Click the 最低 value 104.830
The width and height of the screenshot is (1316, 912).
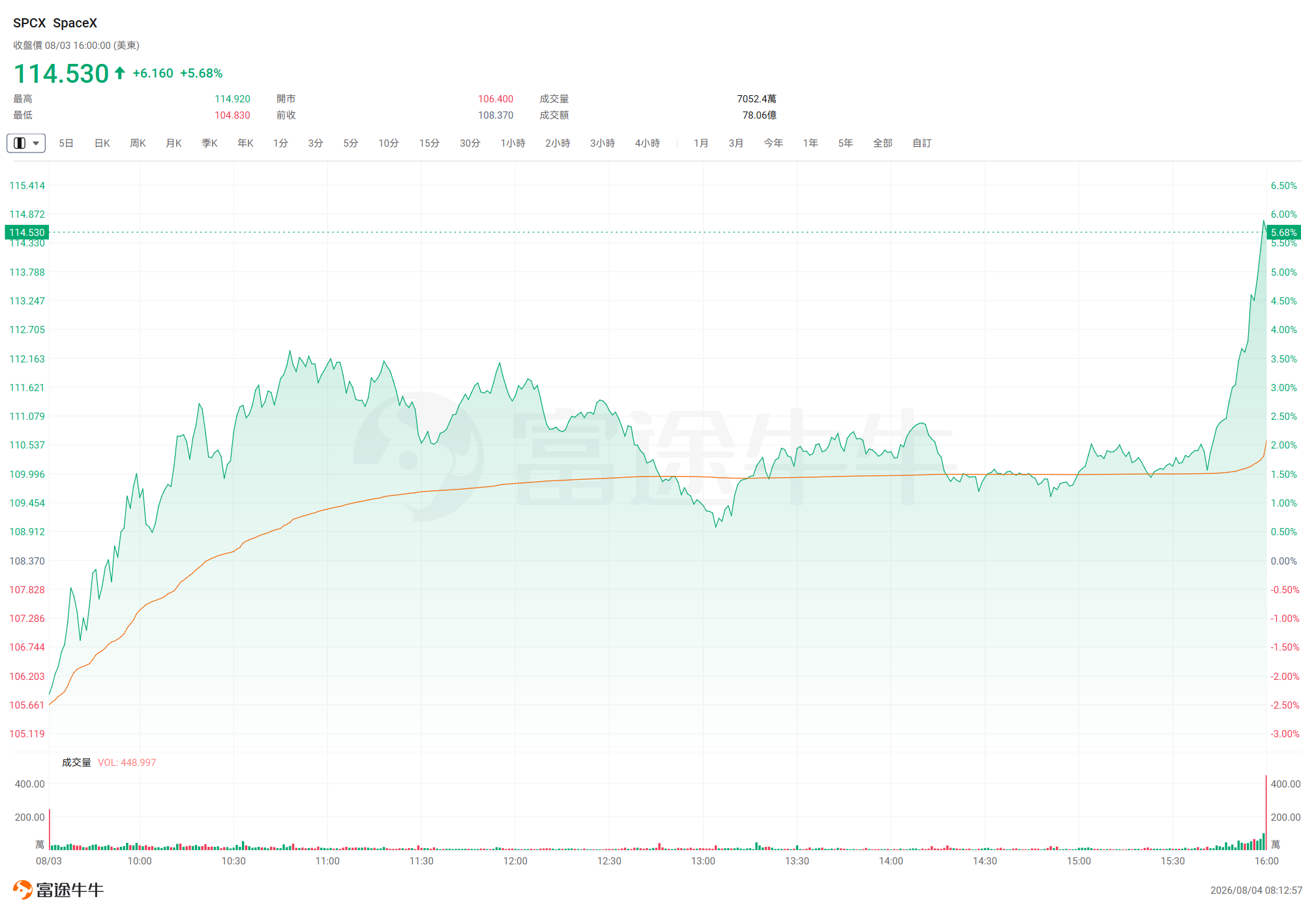click(x=233, y=115)
